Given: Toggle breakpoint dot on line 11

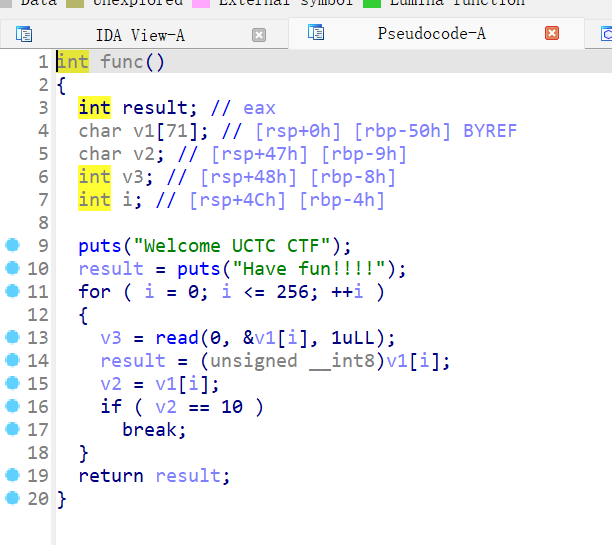Looking at the screenshot, I should click(12, 291).
